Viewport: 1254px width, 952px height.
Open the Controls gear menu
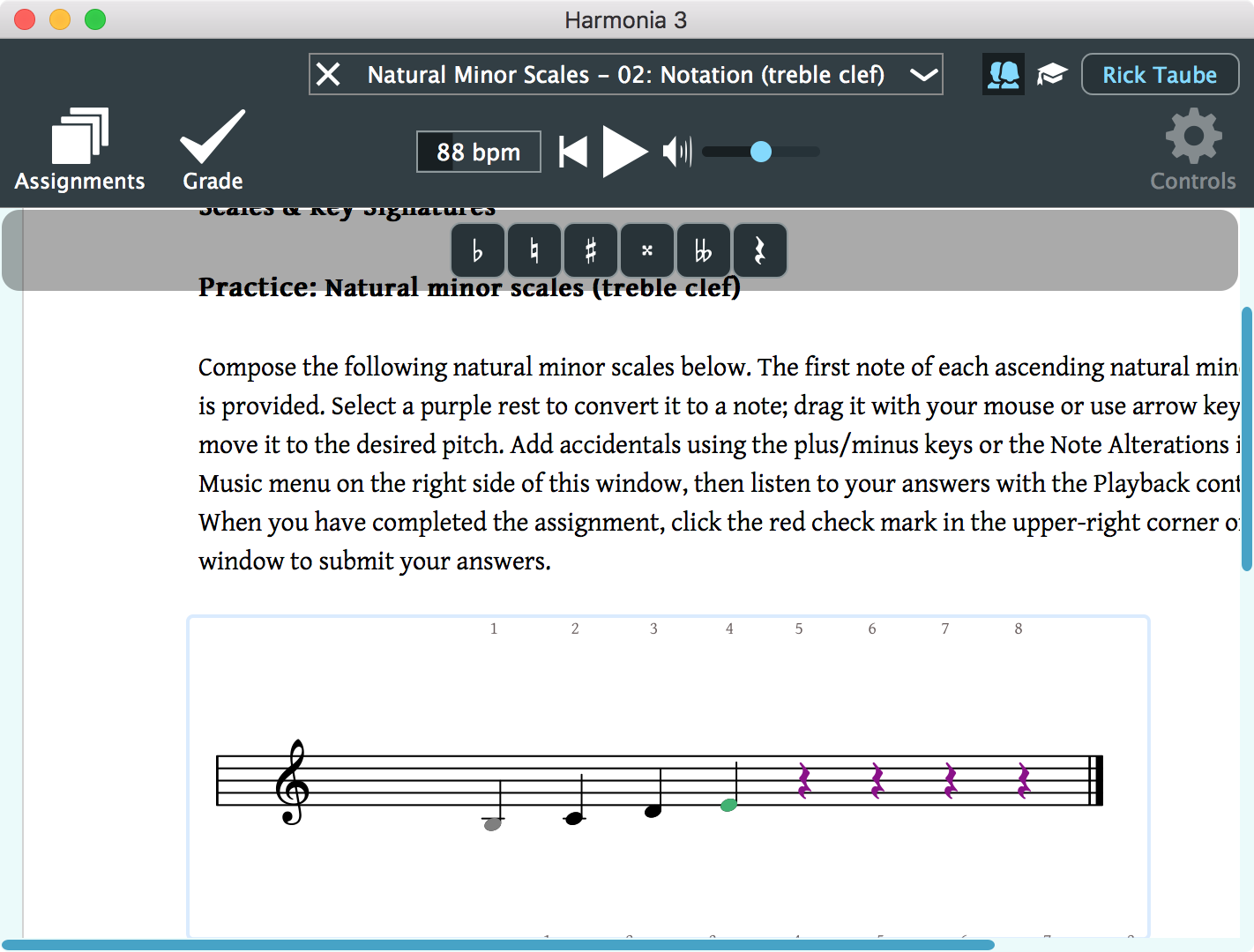1193,150
